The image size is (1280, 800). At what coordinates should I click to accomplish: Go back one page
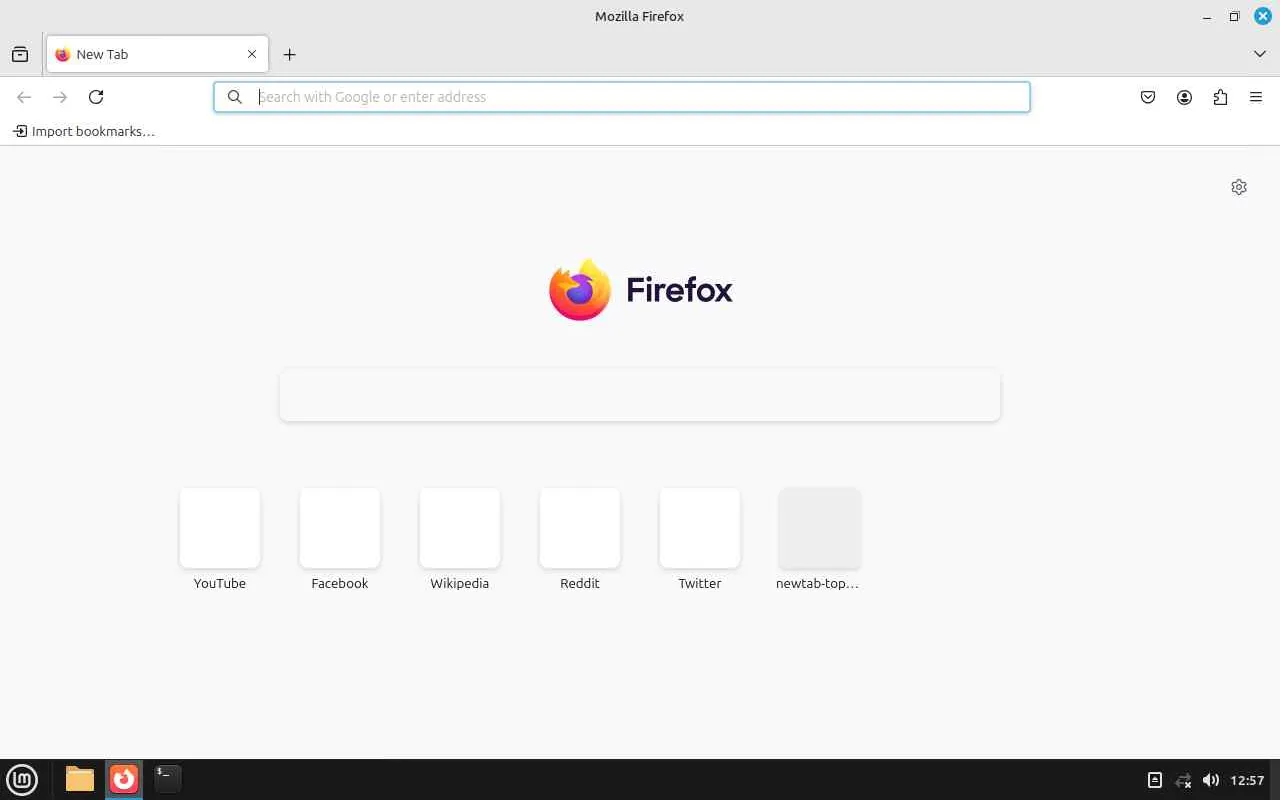[24, 97]
